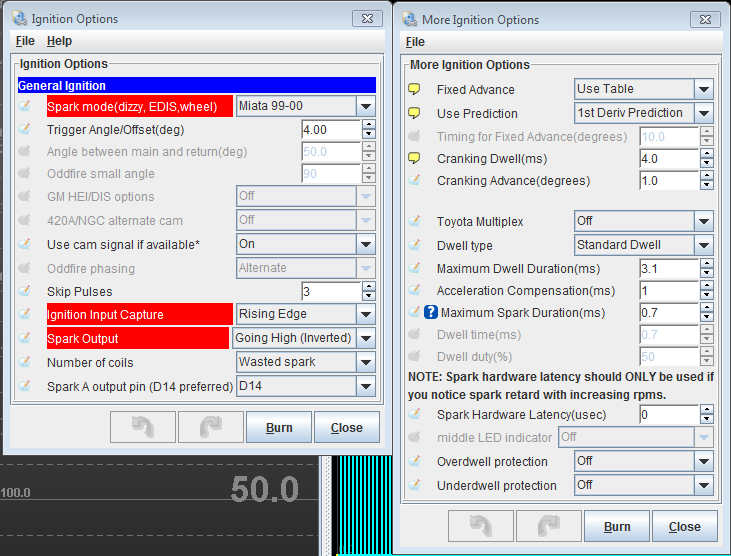This screenshot has width=731, height=556.
Task: Open Help menu in Ignition Options window
Action: tap(59, 41)
